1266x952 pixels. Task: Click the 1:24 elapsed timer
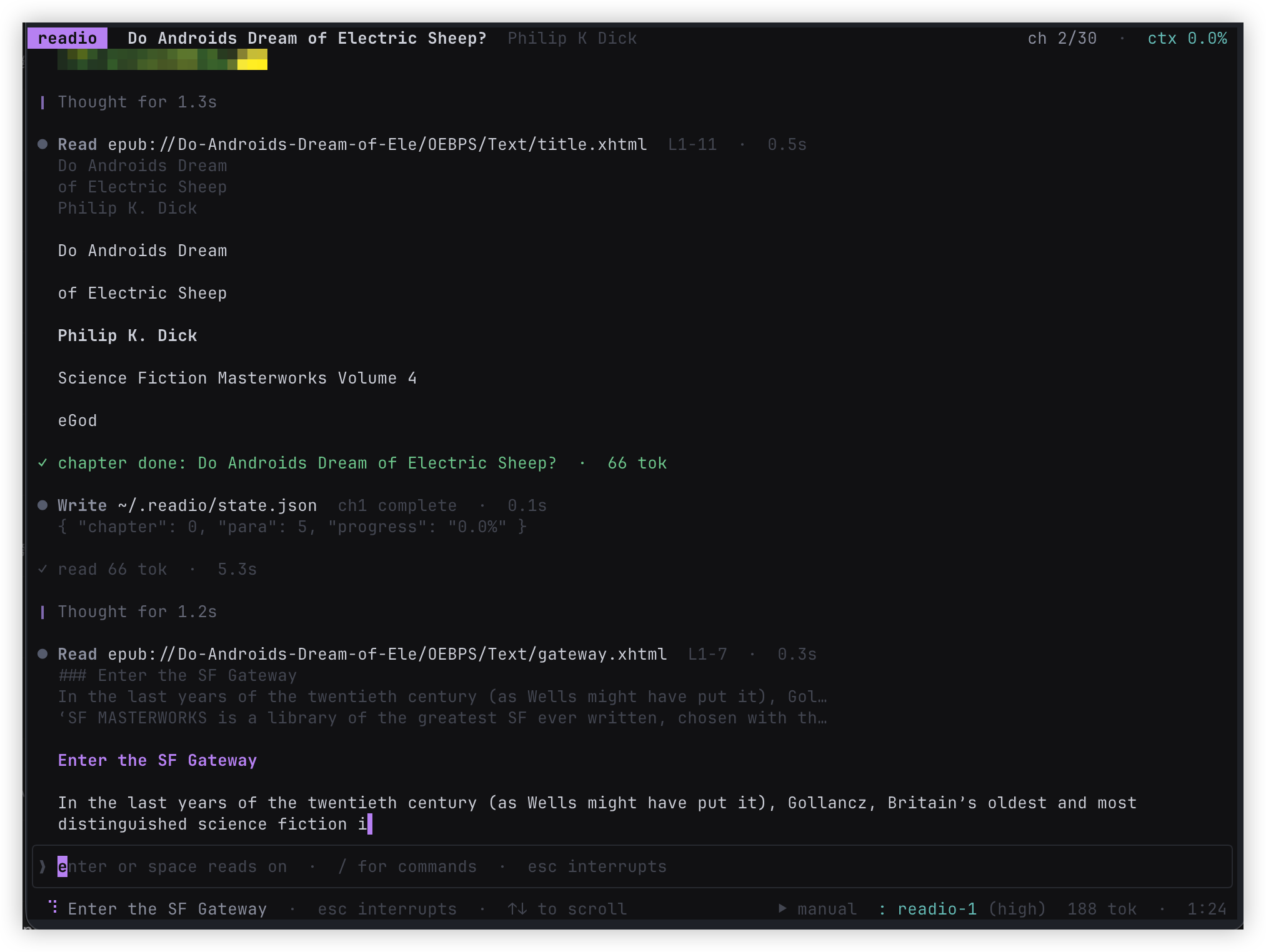[1207, 909]
